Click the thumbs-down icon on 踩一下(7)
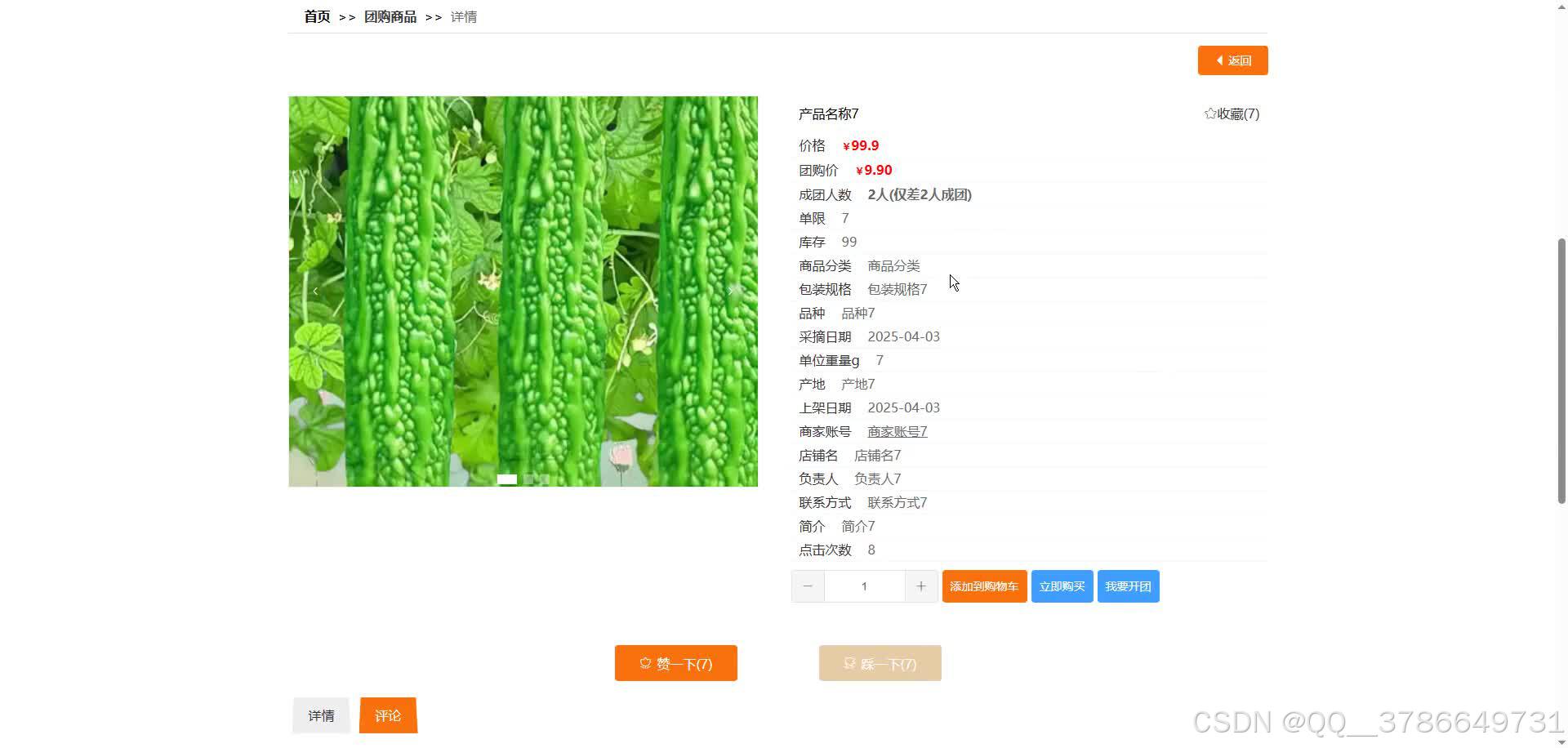1568x748 pixels. coord(849,663)
